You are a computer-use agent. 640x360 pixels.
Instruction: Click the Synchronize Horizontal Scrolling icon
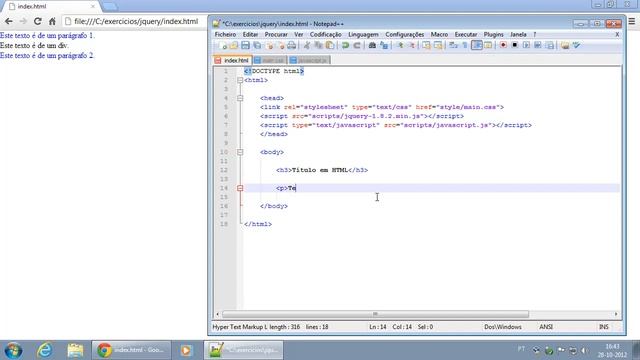pos(438,45)
